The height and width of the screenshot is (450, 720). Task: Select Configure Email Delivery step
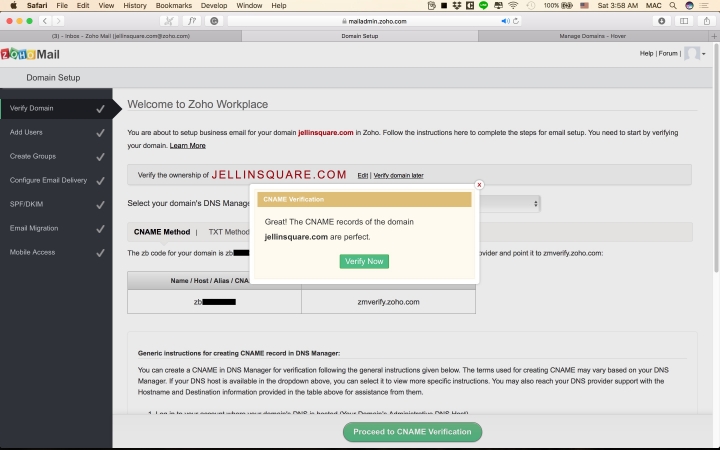[56, 180]
